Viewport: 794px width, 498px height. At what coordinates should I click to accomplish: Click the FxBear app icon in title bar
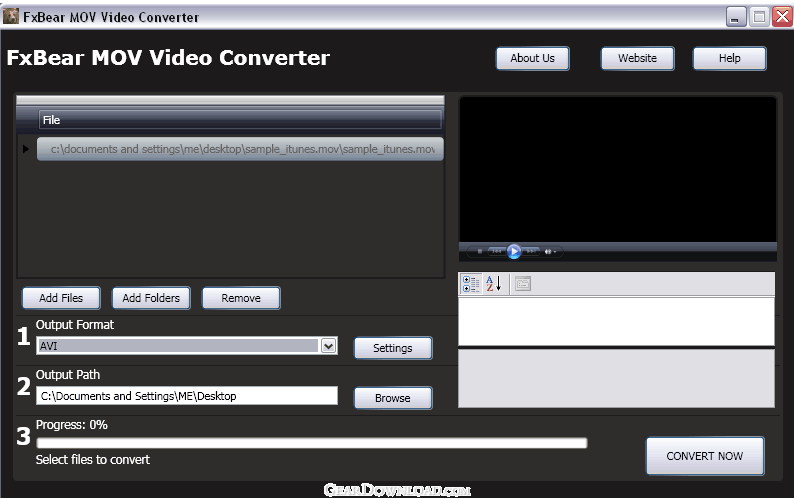(12, 17)
